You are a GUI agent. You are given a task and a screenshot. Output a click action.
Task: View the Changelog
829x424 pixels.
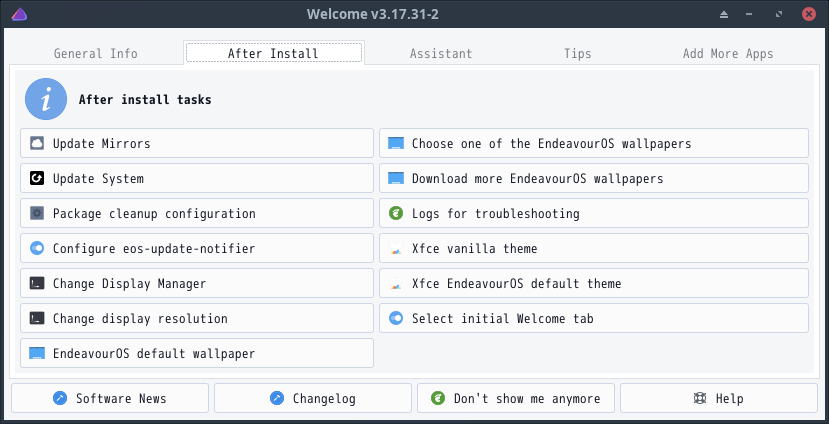coord(313,398)
